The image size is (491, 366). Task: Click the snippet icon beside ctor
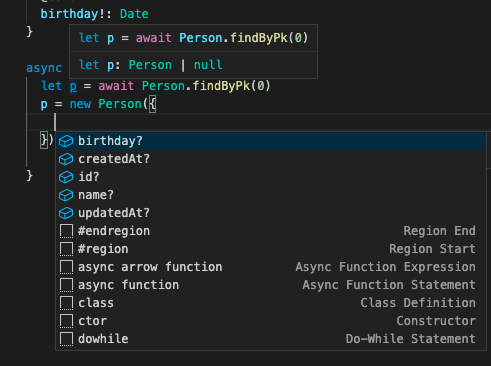point(66,321)
